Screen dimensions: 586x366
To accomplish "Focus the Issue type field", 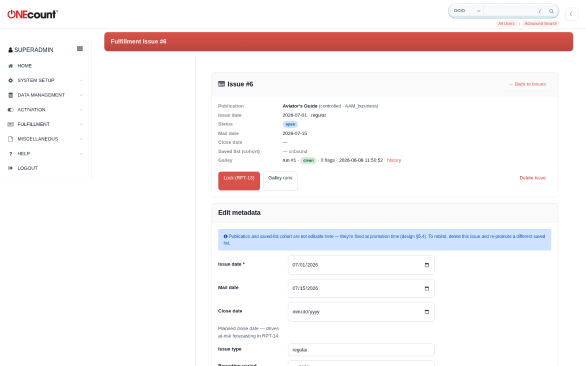I will point(361,350).
